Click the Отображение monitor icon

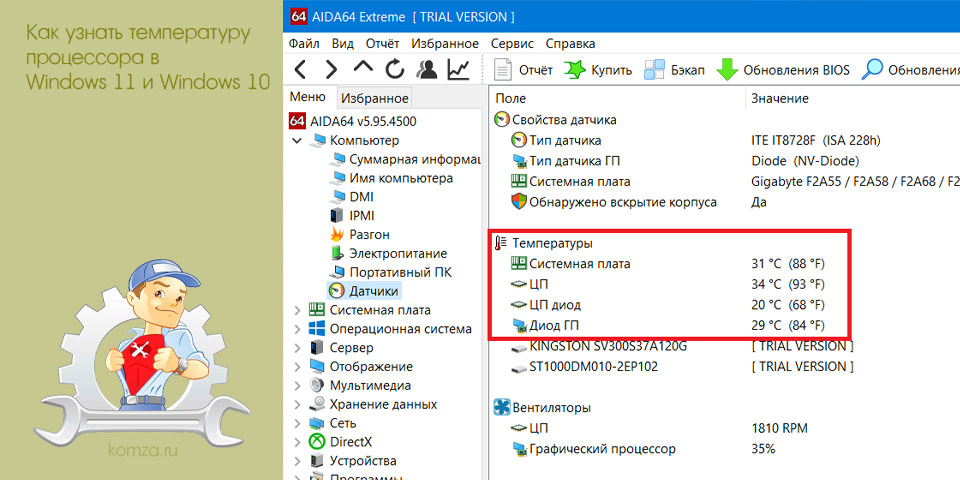pos(317,367)
